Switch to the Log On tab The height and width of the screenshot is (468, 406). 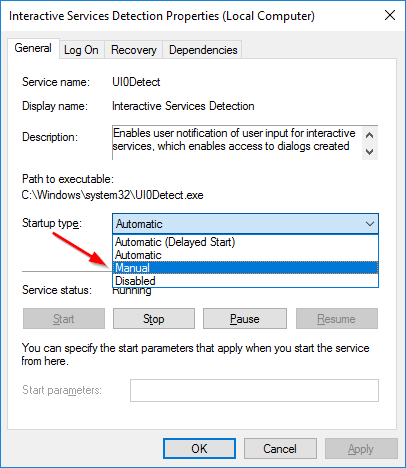[x=82, y=50]
